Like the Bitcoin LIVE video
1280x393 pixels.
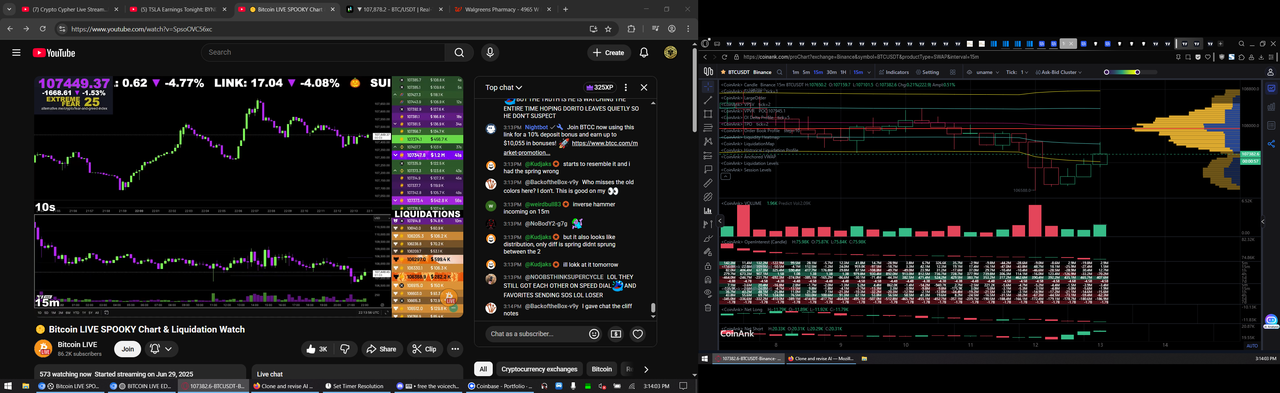coord(316,349)
